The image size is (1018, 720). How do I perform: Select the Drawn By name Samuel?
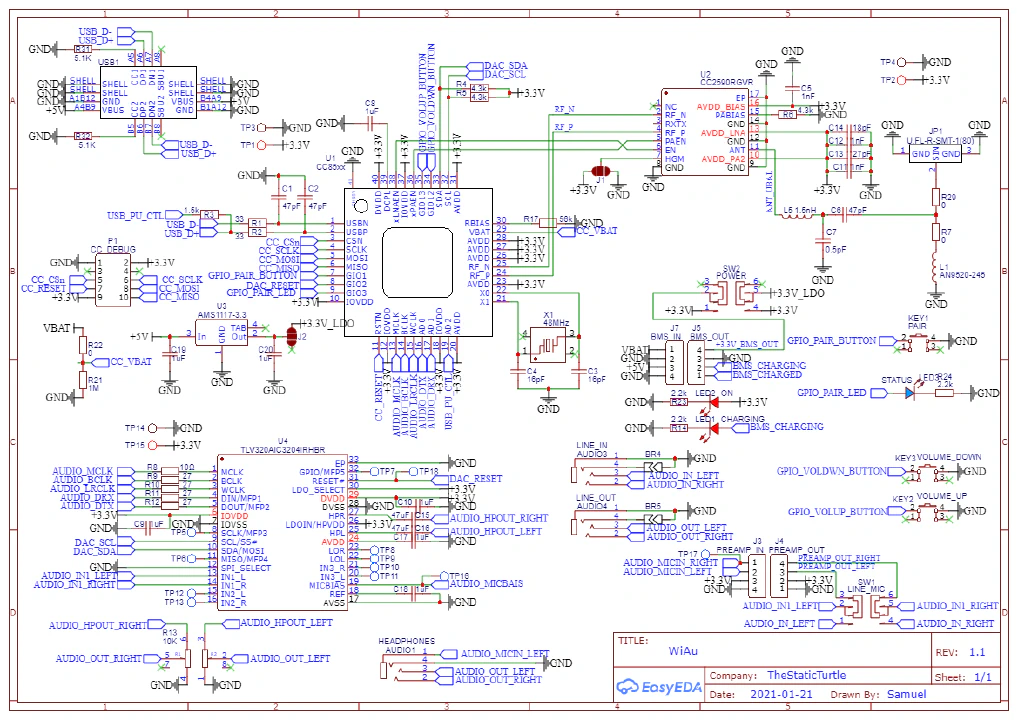point(906,694)
